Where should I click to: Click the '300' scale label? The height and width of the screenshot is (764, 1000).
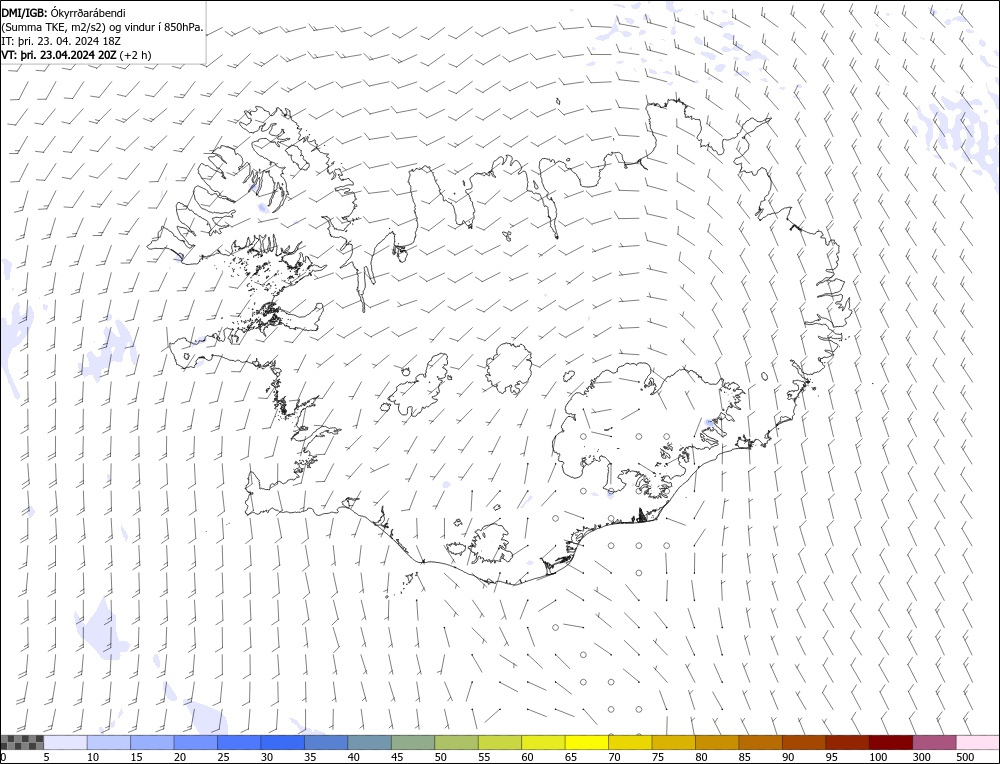coord(922,757)
